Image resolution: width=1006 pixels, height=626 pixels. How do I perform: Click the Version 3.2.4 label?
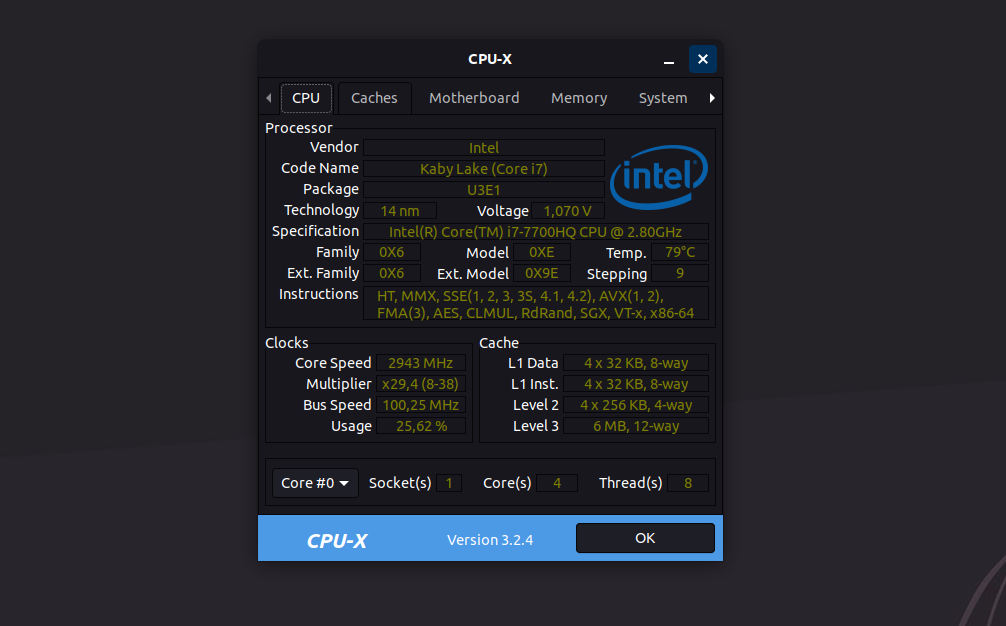pyautogui.click(x=490, y=538)
